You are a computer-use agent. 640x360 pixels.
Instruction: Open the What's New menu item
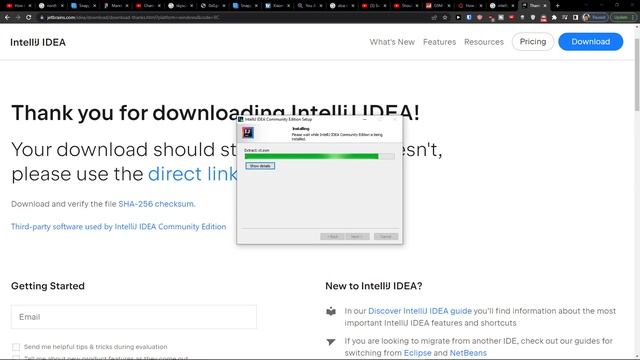coord(392,42)
